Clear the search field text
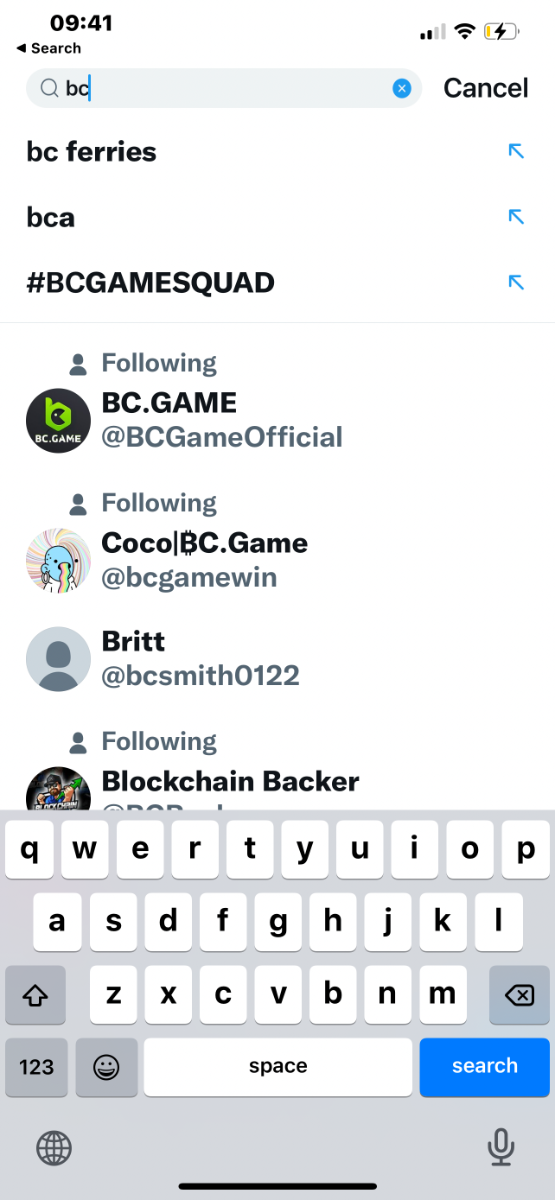The width and height of the screenshot is (555, 1200). (x=402, y=89)
